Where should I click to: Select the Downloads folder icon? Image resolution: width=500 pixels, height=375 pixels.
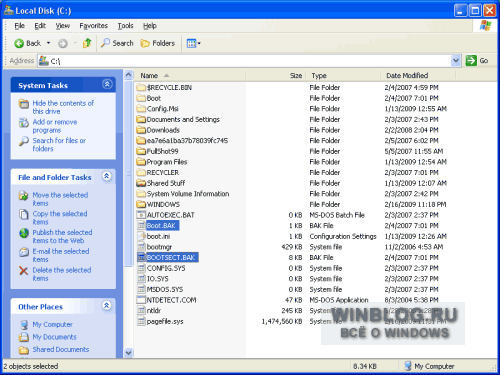click(x=141, y=130)
